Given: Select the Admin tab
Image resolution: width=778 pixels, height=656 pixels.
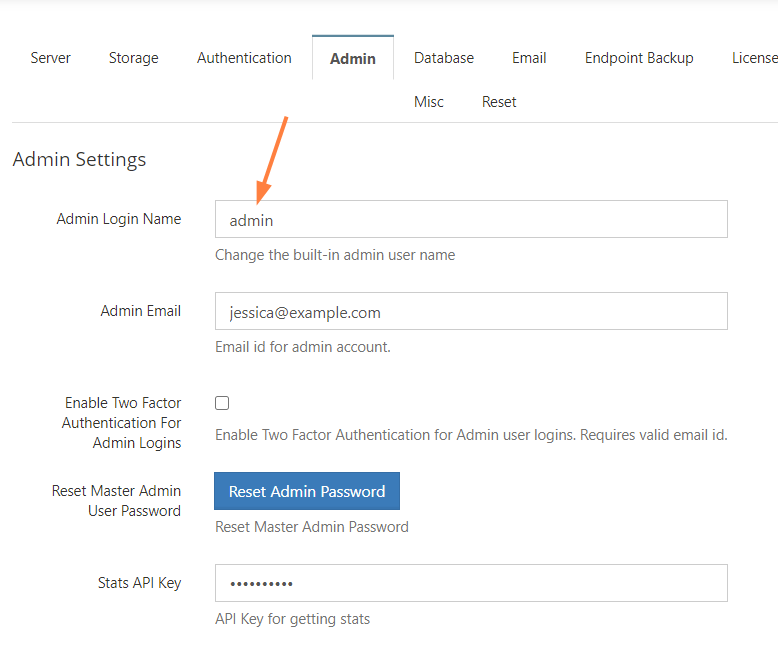Looking at the screenshot, I should click(353, 59).
